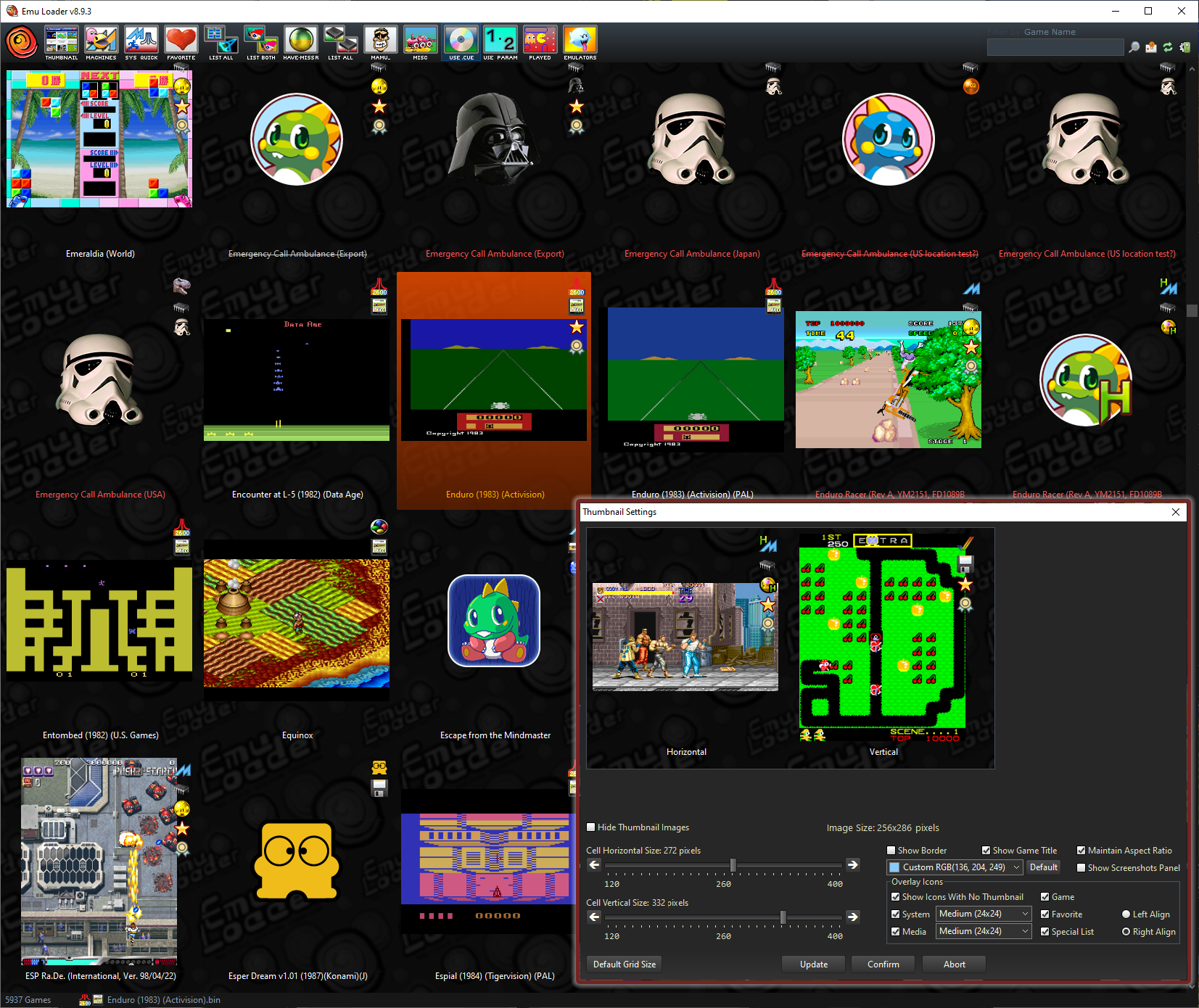This screenshot has height=1008, width=1199.
Task: Open the Custom RGB border color dropdown
Action: click(x=955, y=867)
